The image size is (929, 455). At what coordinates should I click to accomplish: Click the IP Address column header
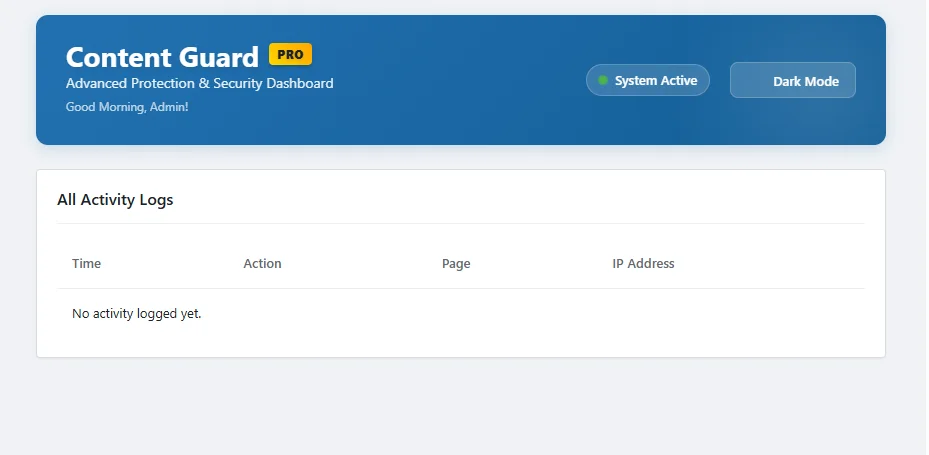click(643, 264)
